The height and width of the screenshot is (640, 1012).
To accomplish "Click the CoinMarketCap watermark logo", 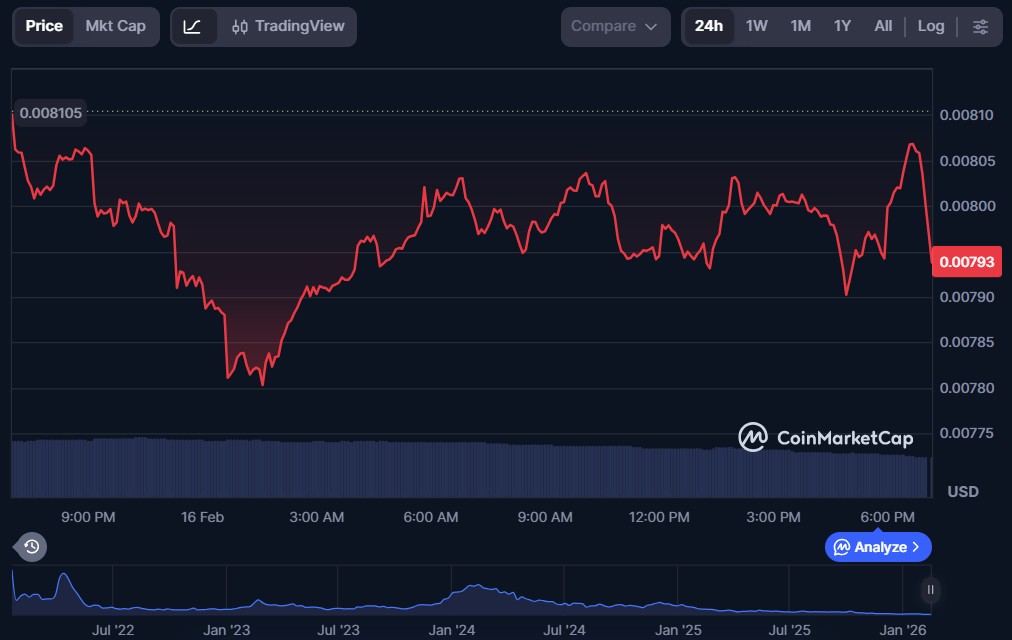I will pyautogui.click(x=825, y=437).
